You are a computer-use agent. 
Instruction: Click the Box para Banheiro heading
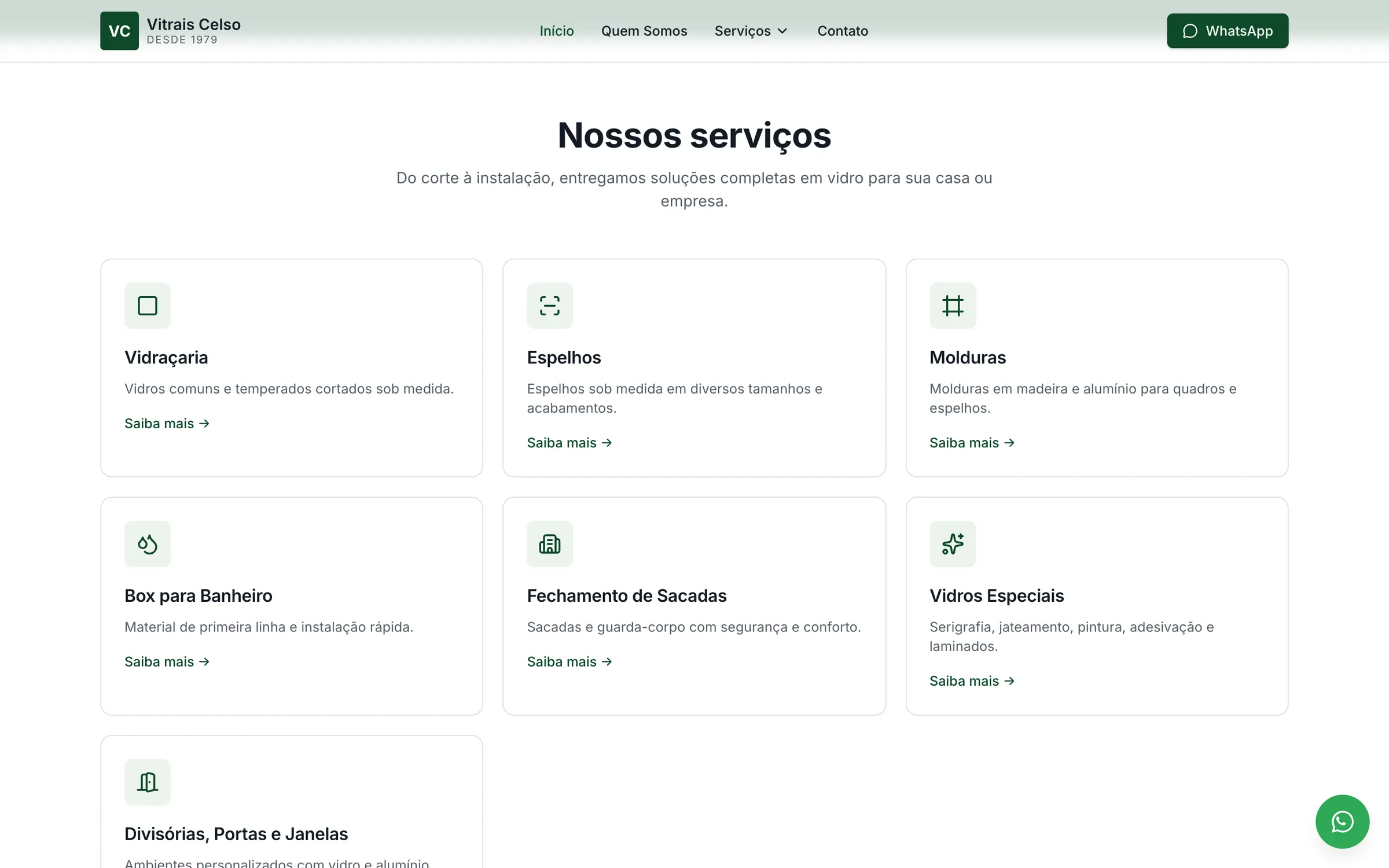[199, 595]
